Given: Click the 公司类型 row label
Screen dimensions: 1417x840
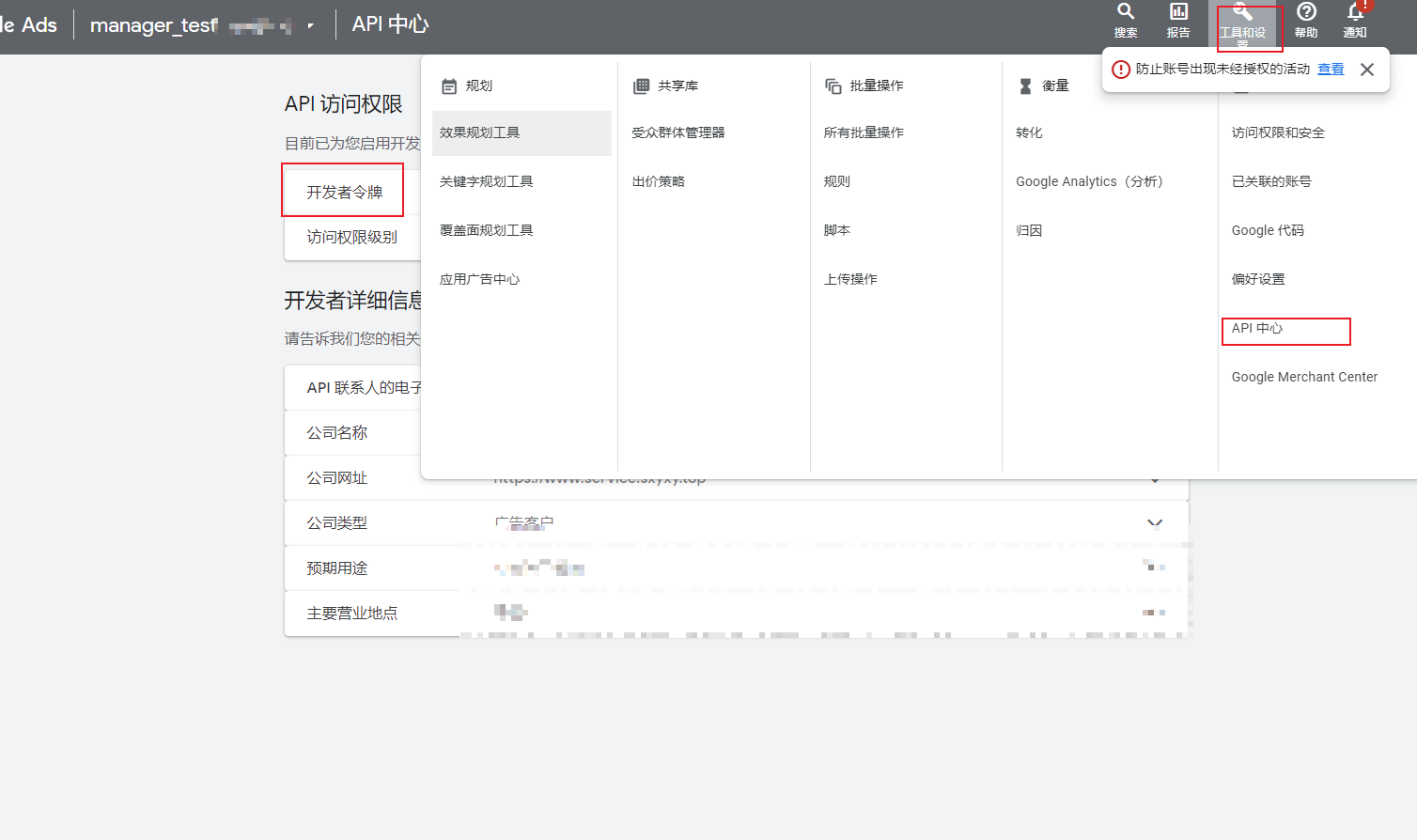Looking at the screenshot, I should [337, 523].
